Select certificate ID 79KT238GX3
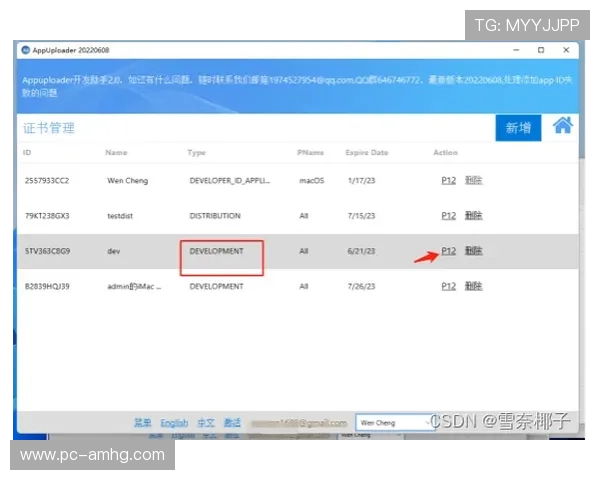The image size is (600, 480). (47, 216)
